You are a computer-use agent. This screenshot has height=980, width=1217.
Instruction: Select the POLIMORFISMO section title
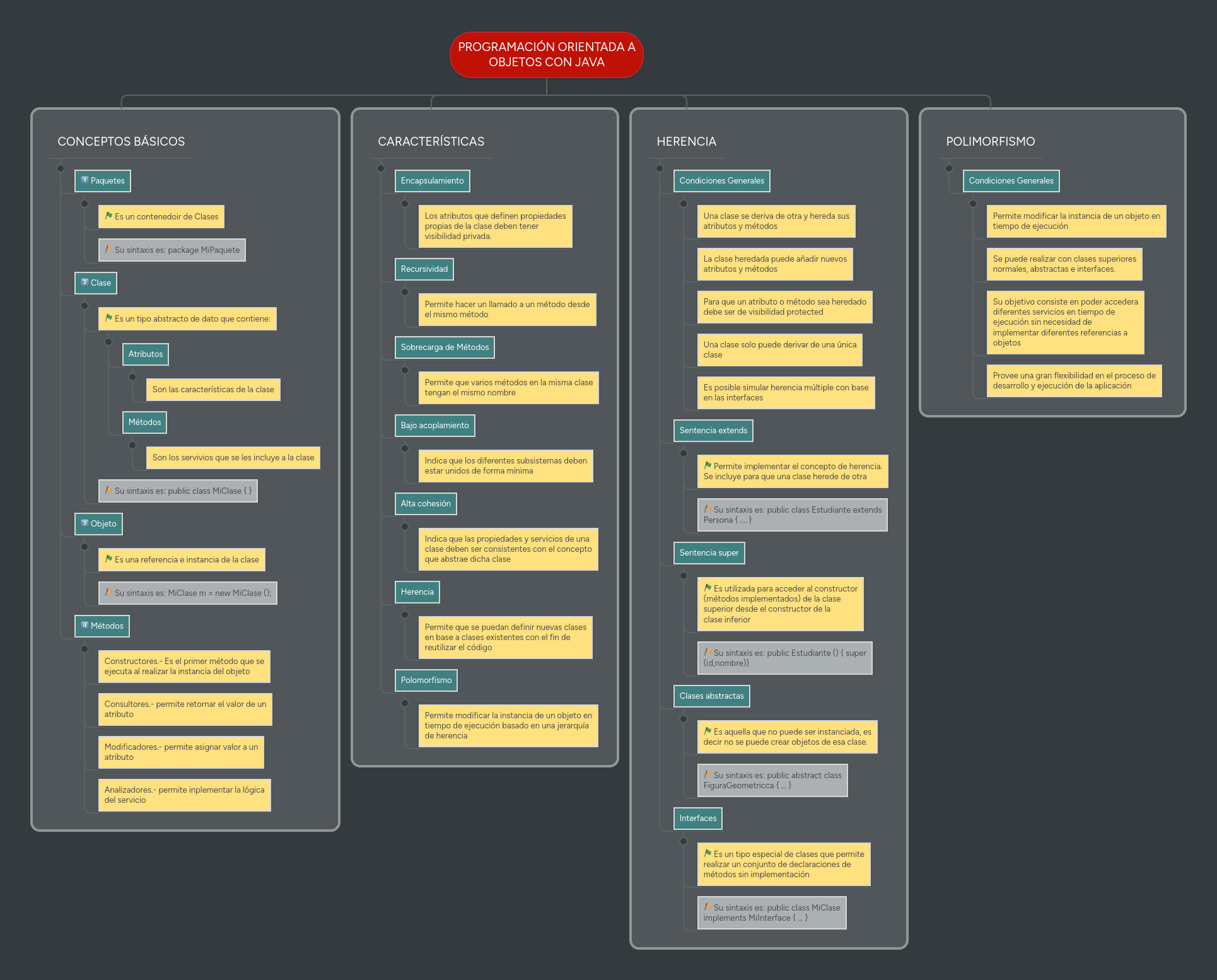tap(990, 142)
